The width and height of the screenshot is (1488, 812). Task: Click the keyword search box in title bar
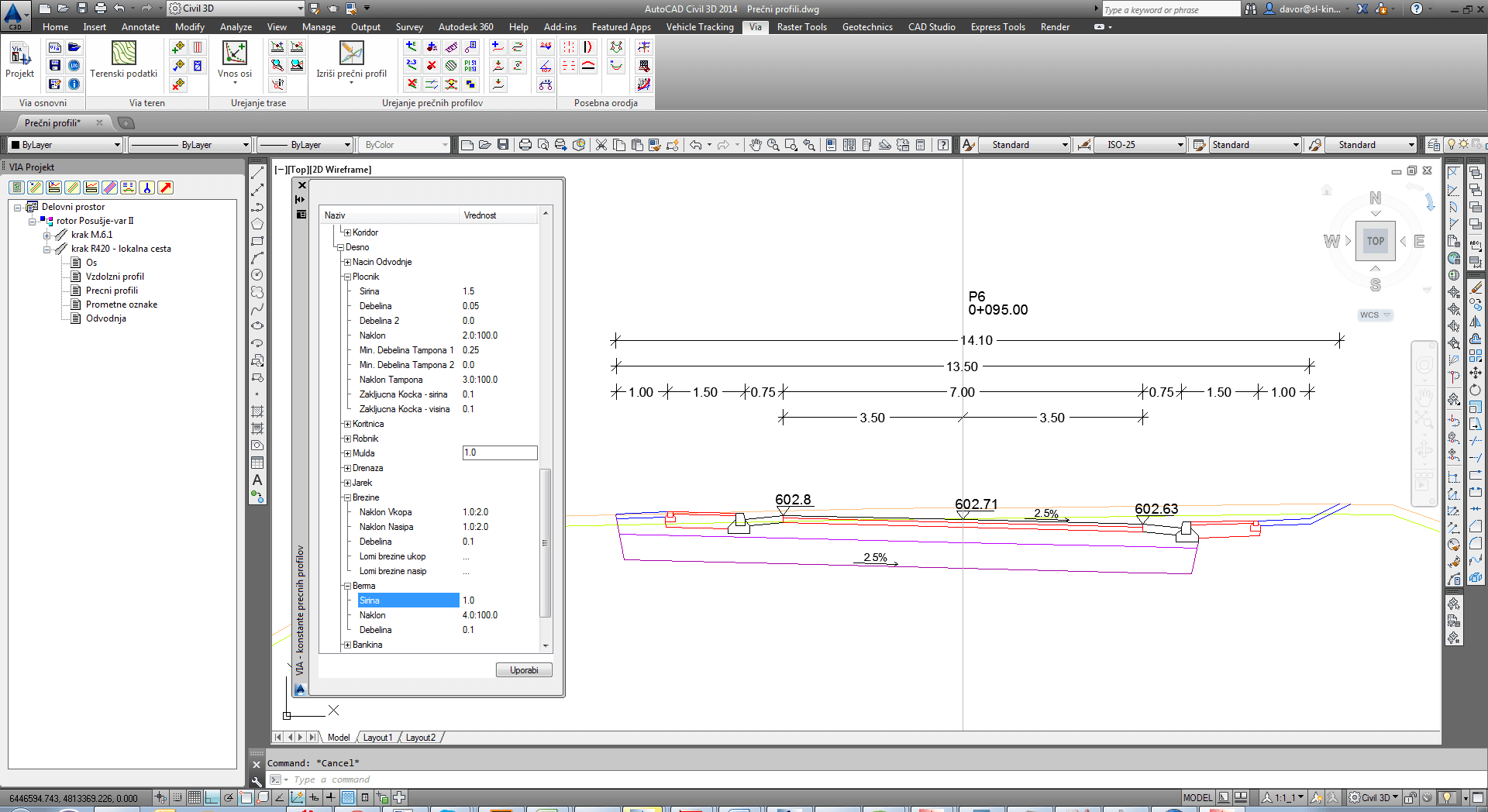[1170, 9]
